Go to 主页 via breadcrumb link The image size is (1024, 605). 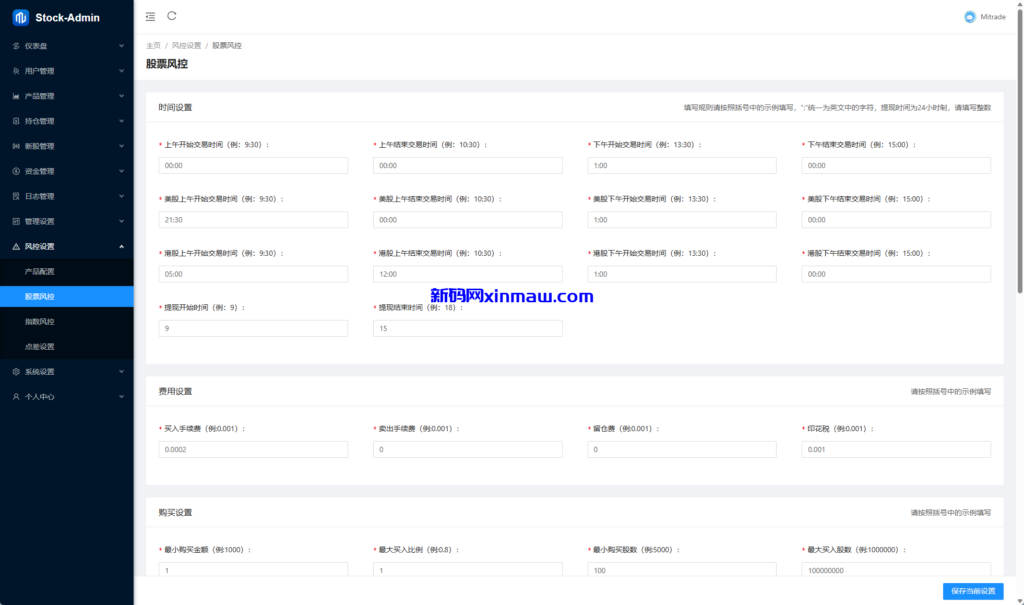[153, 45]
